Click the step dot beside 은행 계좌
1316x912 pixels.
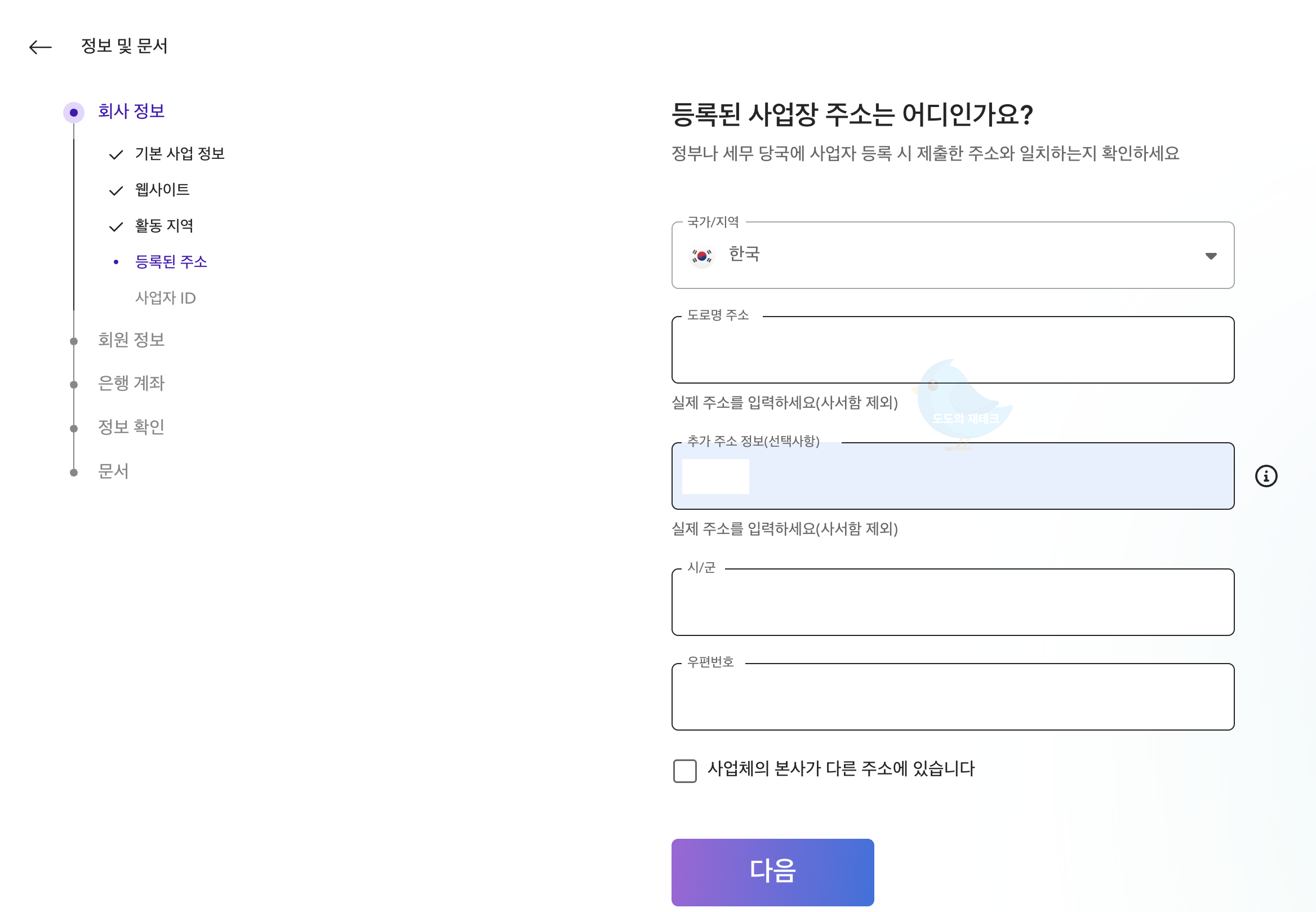click(74, 384)
